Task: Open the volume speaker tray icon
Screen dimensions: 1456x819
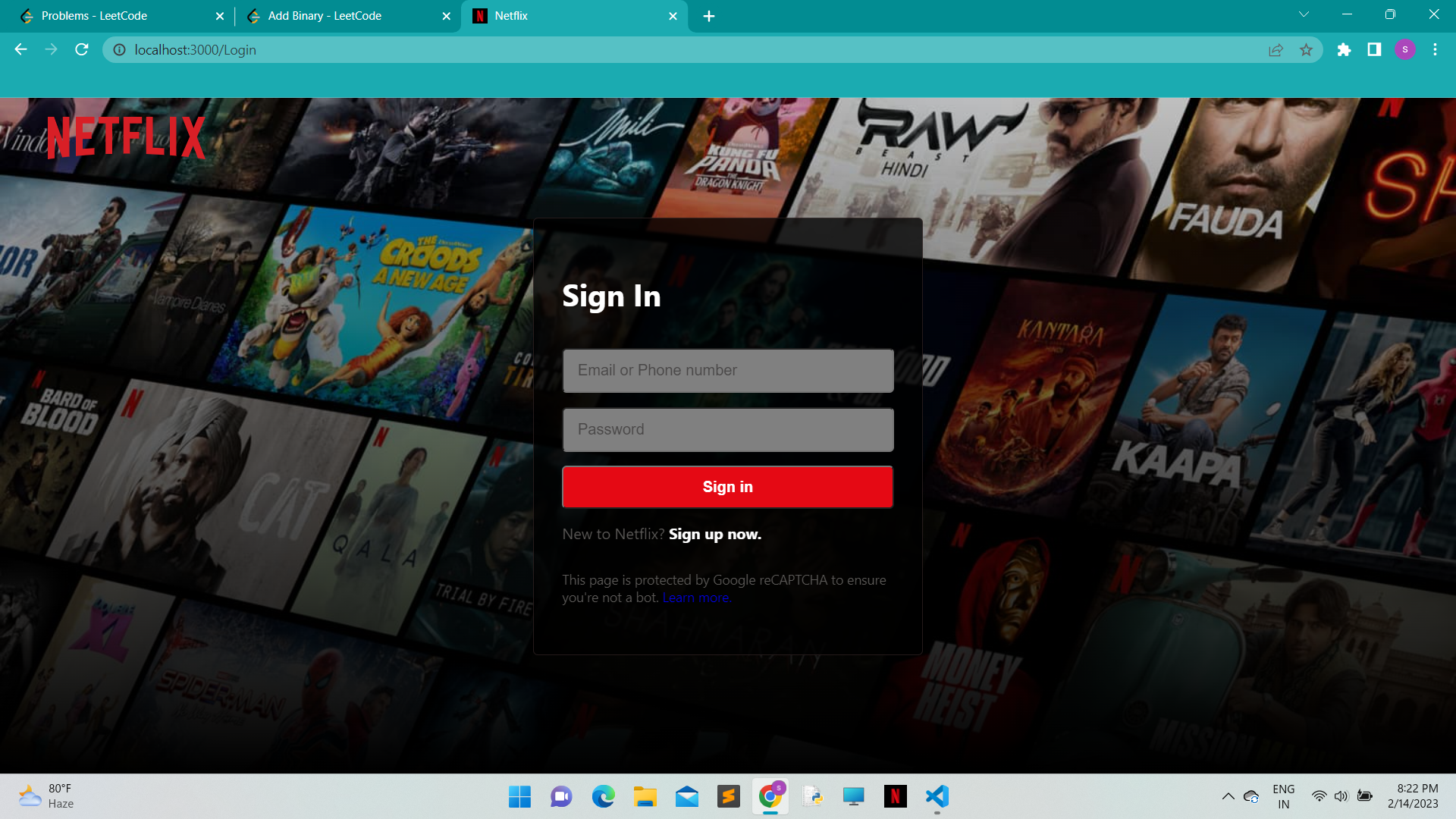Action: tap(1341, 796)
